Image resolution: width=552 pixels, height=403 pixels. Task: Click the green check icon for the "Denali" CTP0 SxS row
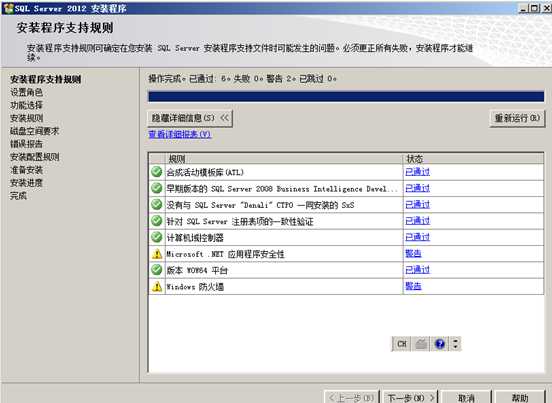(157, 204)
